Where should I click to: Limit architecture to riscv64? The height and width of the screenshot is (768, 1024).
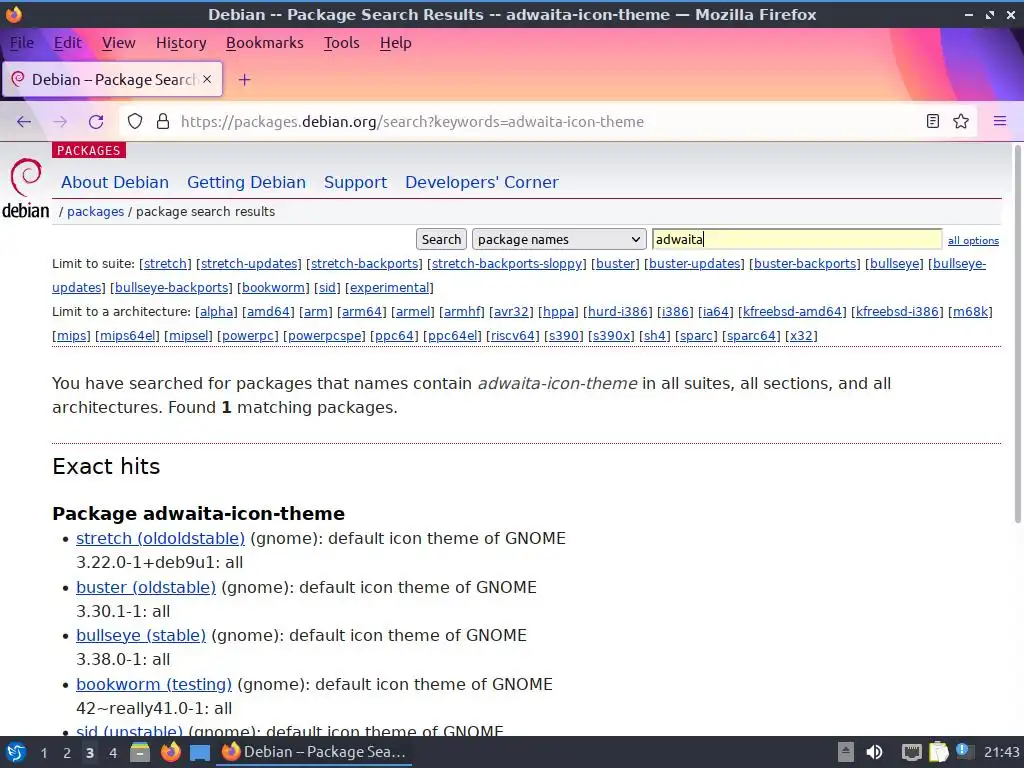pos(513,336)
